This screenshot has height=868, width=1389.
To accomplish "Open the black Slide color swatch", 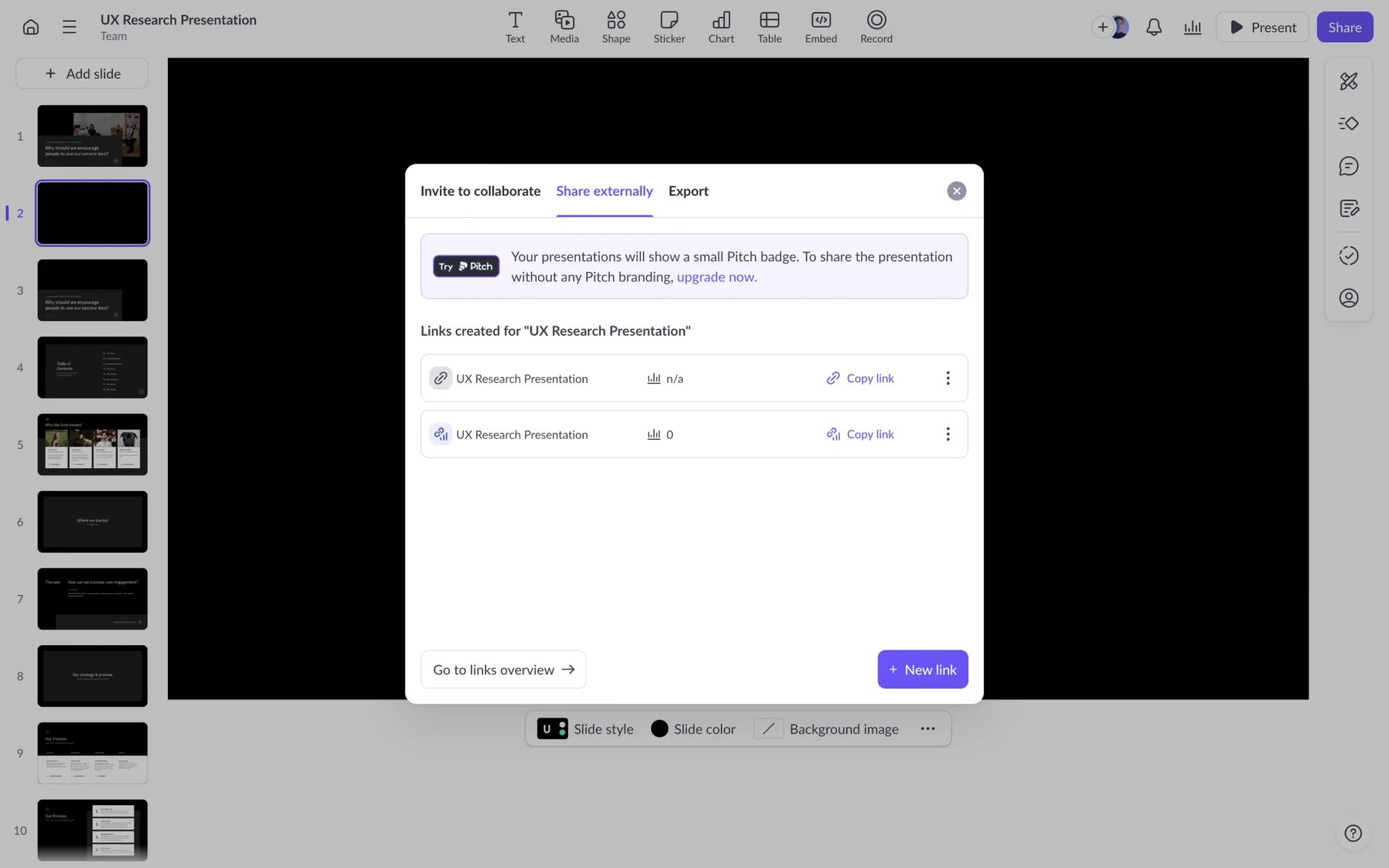I will tap(659, 729).
